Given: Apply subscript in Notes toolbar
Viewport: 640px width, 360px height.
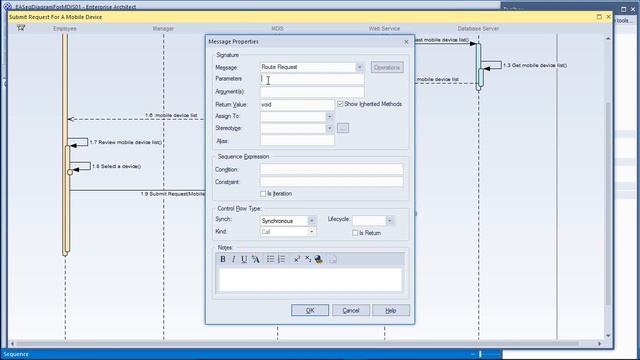Looking at the screenshot, I should tap(308, 259).
